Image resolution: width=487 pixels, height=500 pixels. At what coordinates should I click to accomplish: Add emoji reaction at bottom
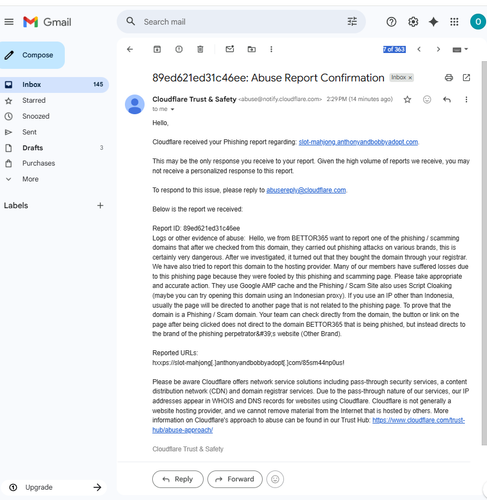coord(275,479)
